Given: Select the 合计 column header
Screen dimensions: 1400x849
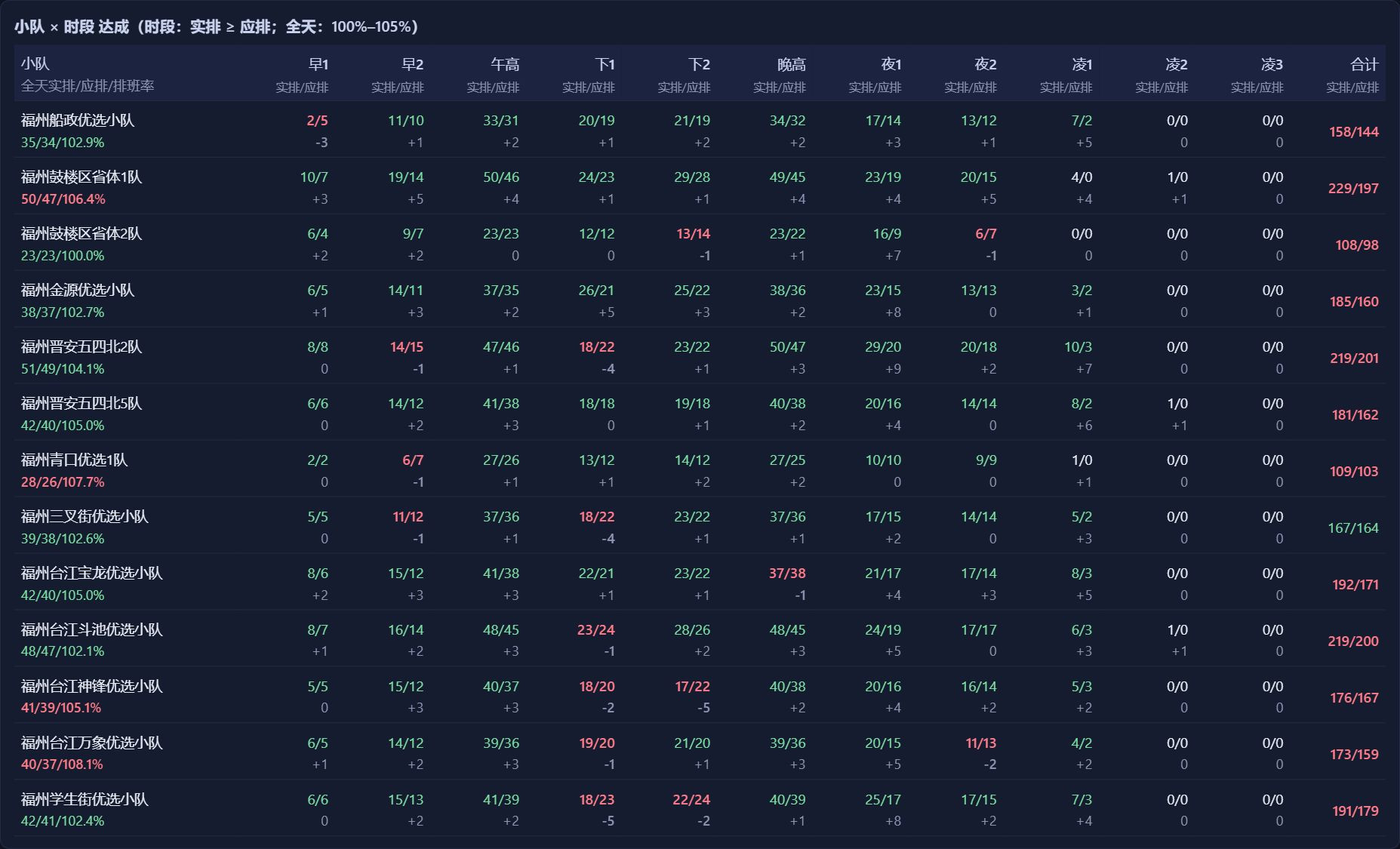Looking at the screenshot, I should click(x=1364, y=64).
